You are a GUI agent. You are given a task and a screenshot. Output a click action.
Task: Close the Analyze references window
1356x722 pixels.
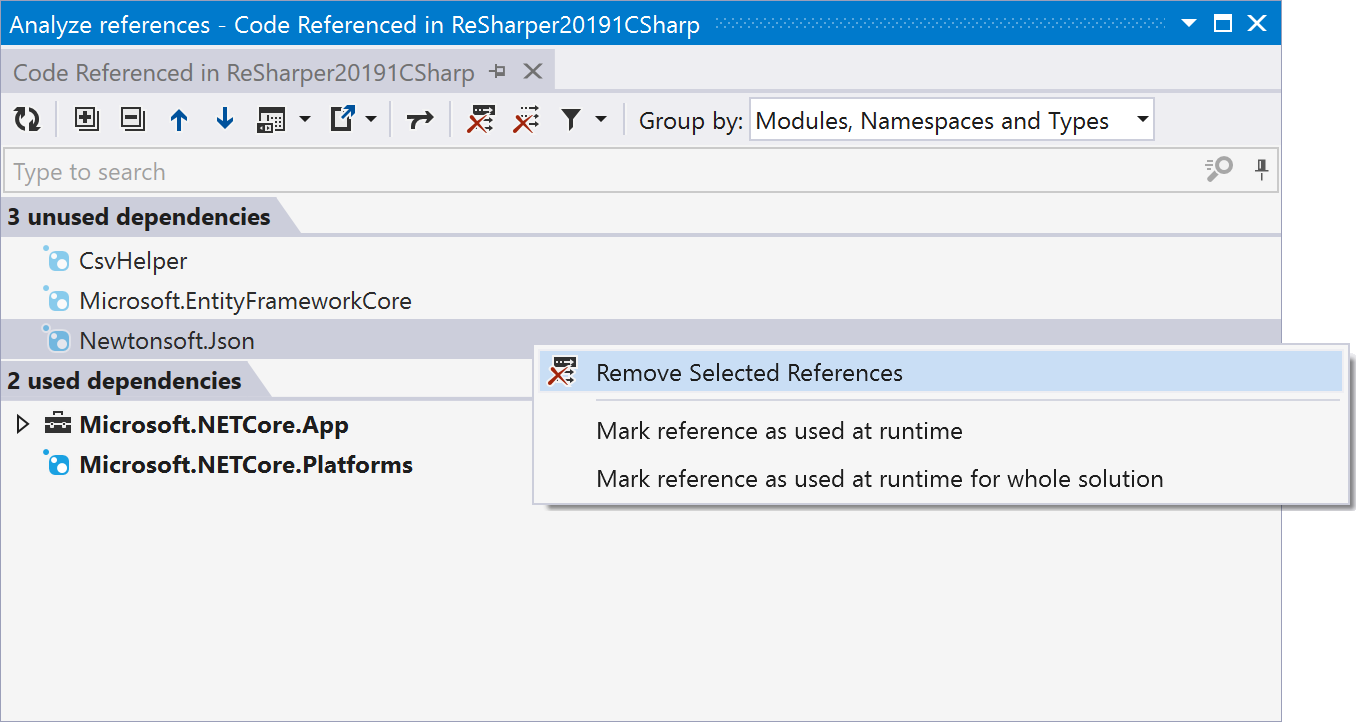point(1257,24)
